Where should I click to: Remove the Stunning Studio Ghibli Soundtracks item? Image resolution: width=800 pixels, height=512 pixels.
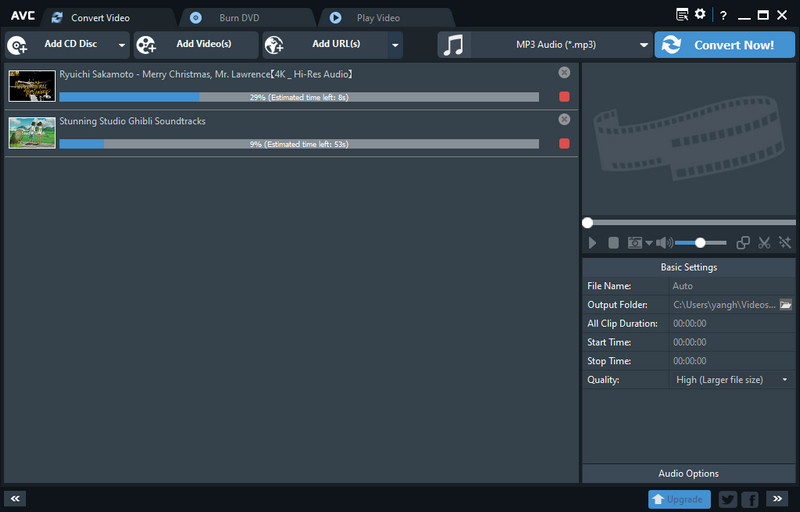tap(564, 119)
